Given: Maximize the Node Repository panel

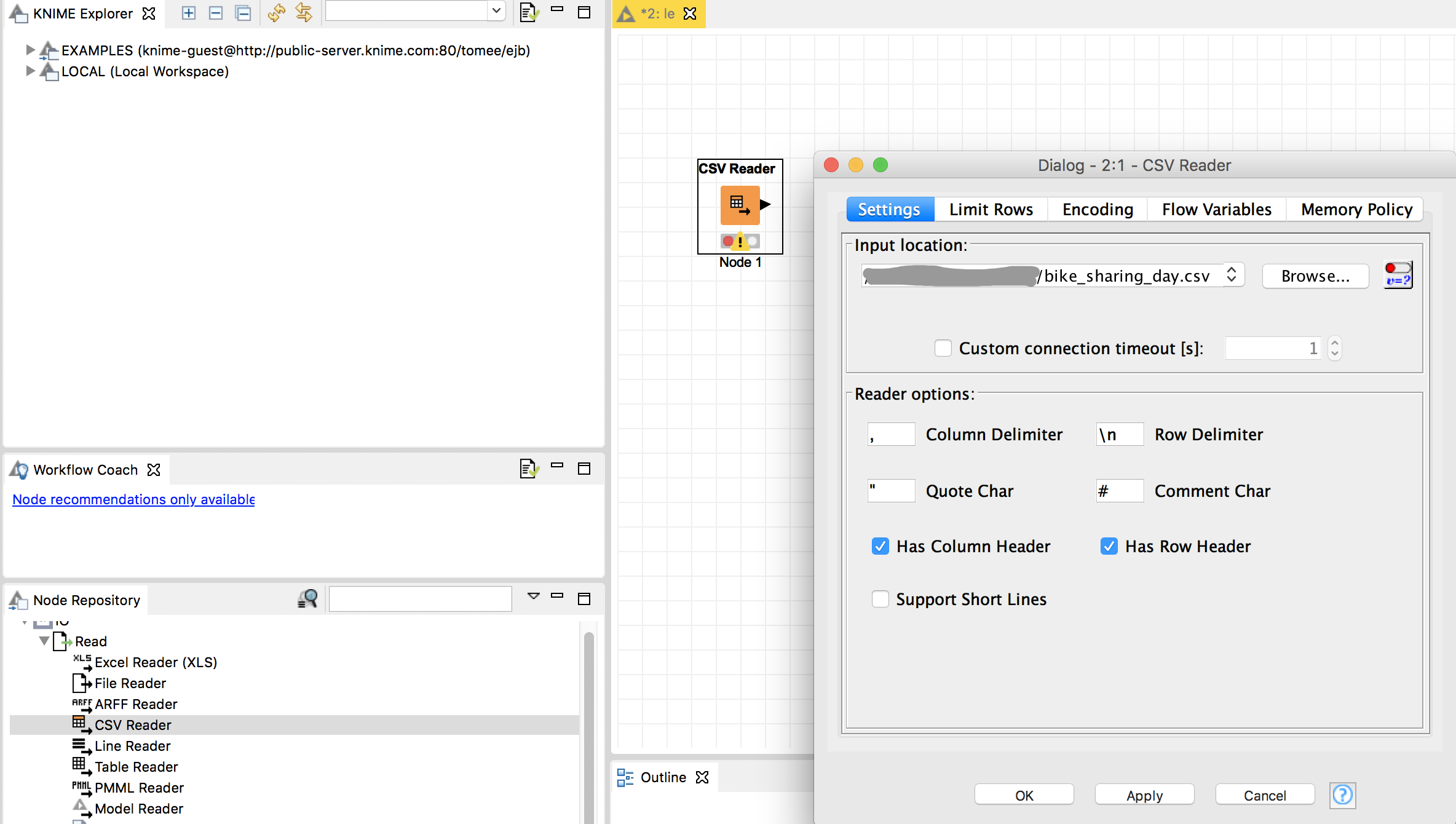Looking at the screenshot, I should click(x=584, y=598).
